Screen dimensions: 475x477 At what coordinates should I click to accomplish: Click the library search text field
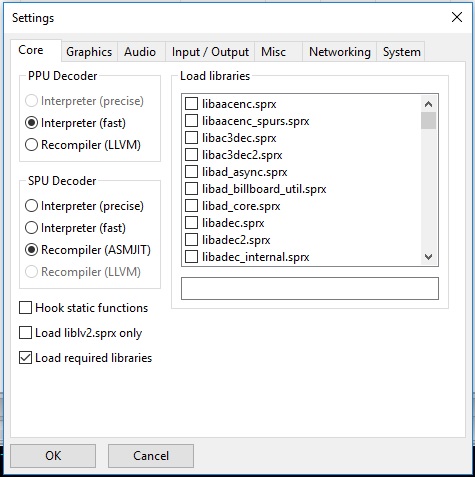click(310, 288)
